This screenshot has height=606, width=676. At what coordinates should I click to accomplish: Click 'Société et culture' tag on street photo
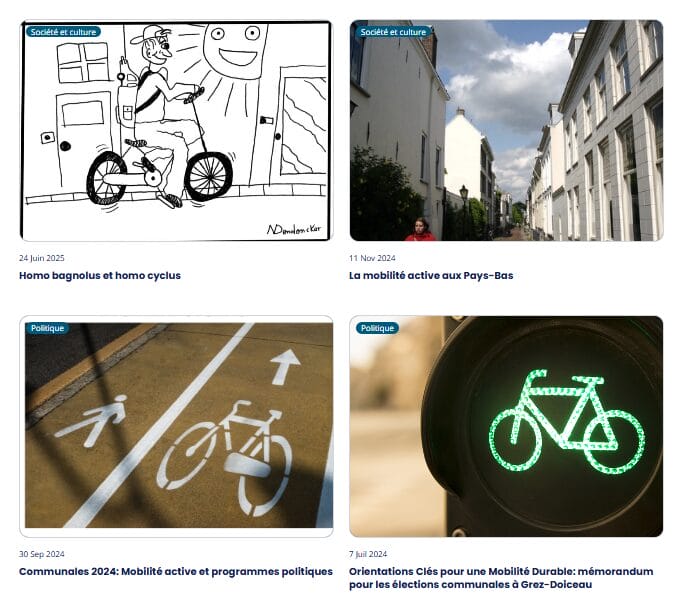[393, 32]
